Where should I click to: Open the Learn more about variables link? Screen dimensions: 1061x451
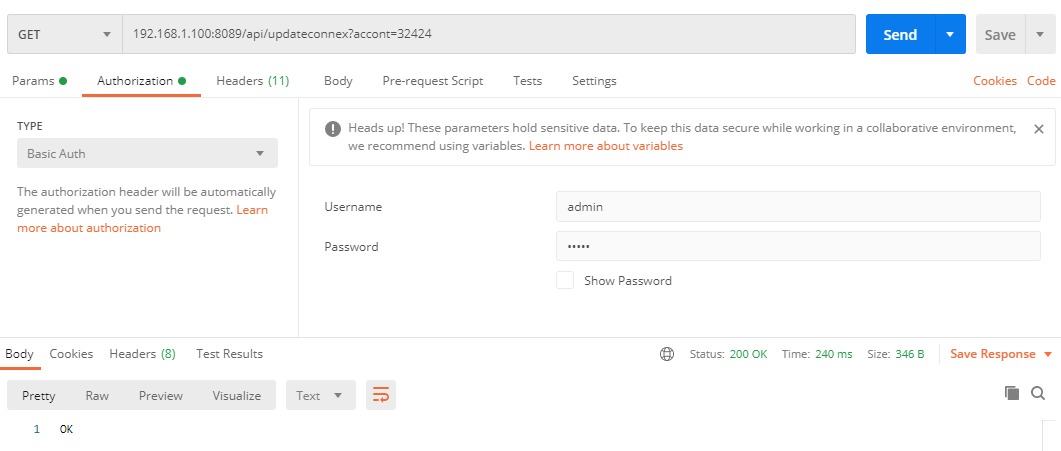pyautogui.click(x=605, y=146)
